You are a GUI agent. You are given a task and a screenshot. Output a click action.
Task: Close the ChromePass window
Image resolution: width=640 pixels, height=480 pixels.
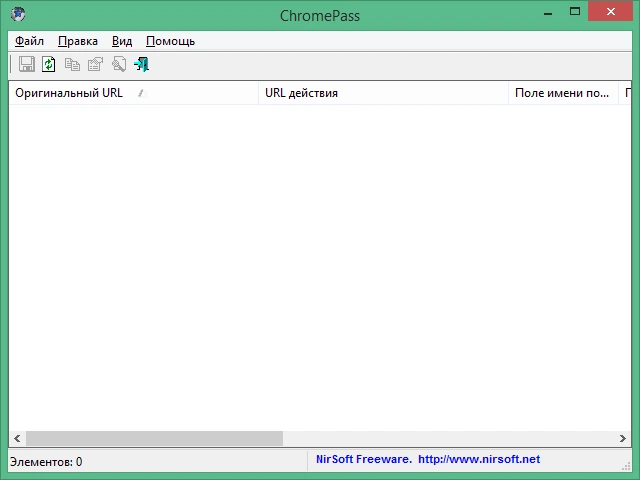[x=611, y=11]
